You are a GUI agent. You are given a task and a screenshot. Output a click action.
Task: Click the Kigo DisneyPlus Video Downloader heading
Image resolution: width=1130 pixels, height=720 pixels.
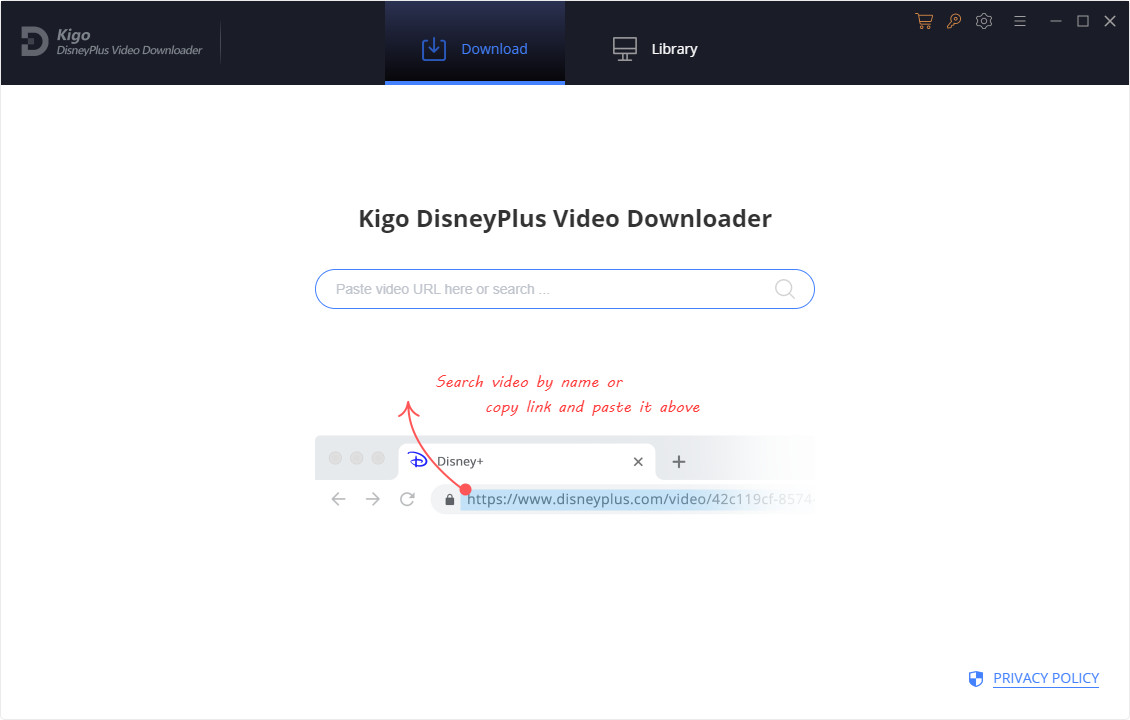pos(565,218)
